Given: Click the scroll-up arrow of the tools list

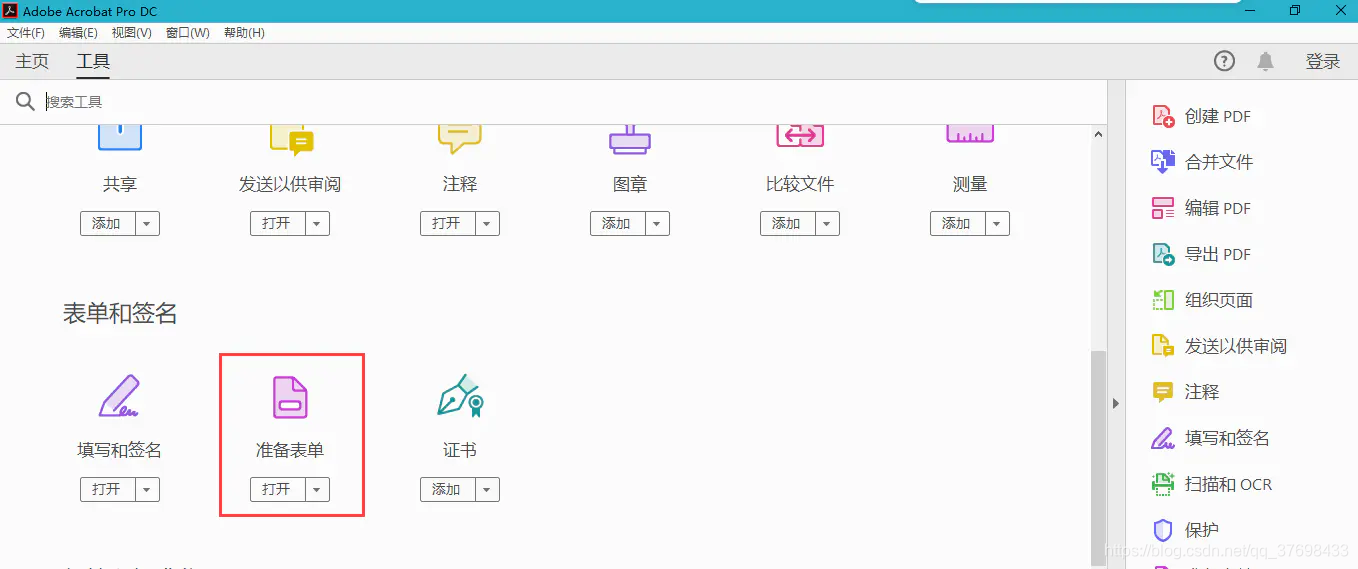Looking at the screenshot, I should click(1098, 134).
